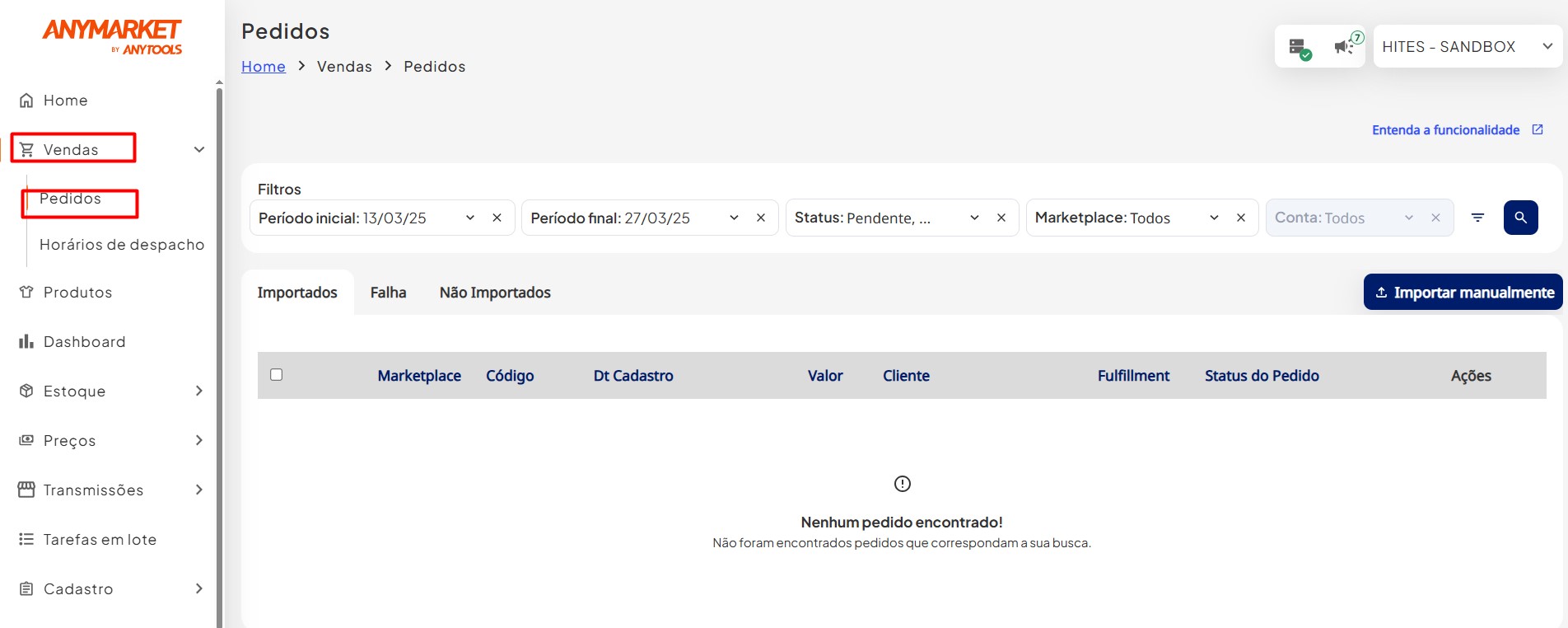Click the Pedidos breadcrumb text
The height and width of the screenshot is (628, 1568).
[x=434, y=67]
